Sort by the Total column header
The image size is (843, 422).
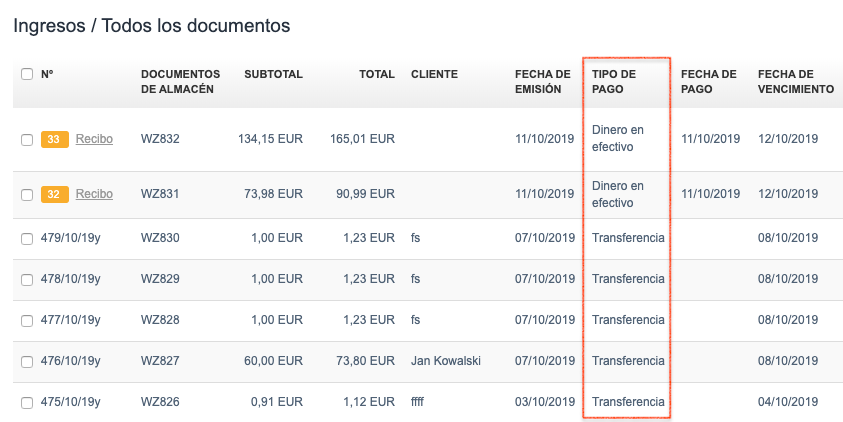point(377,74)
